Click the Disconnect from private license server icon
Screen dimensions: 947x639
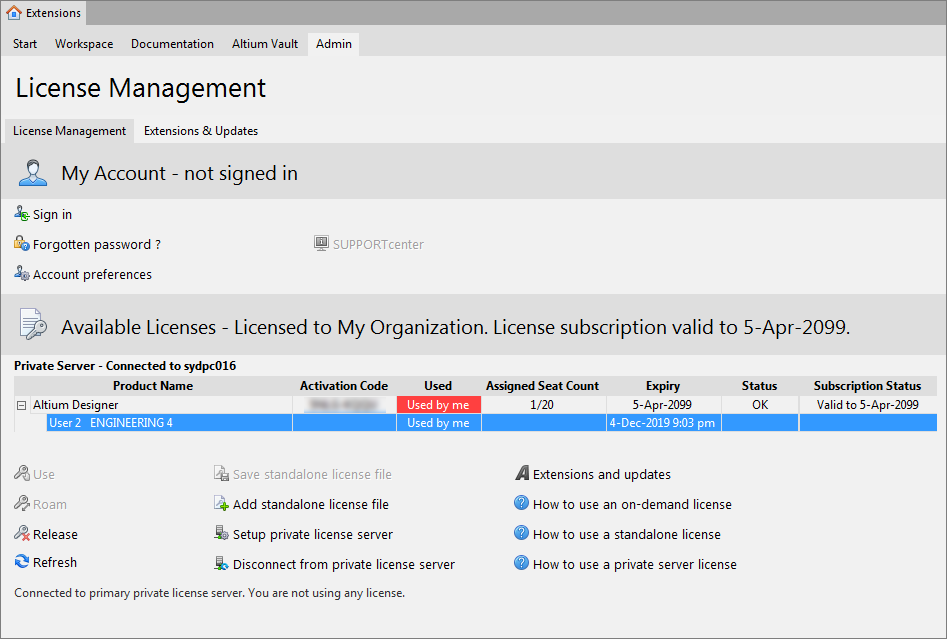tap(222, 564)
